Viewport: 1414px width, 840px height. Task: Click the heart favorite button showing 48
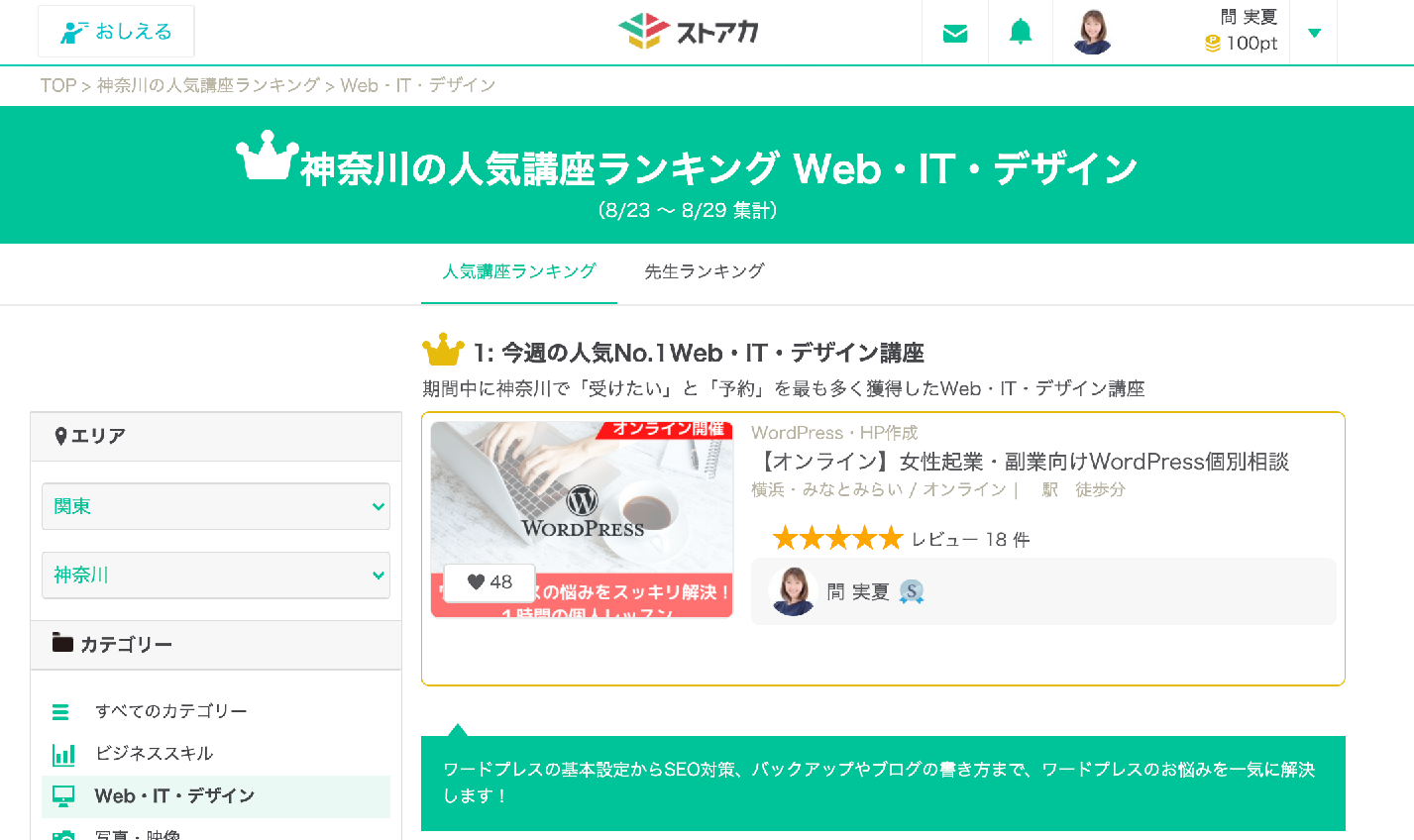[489, 582]
